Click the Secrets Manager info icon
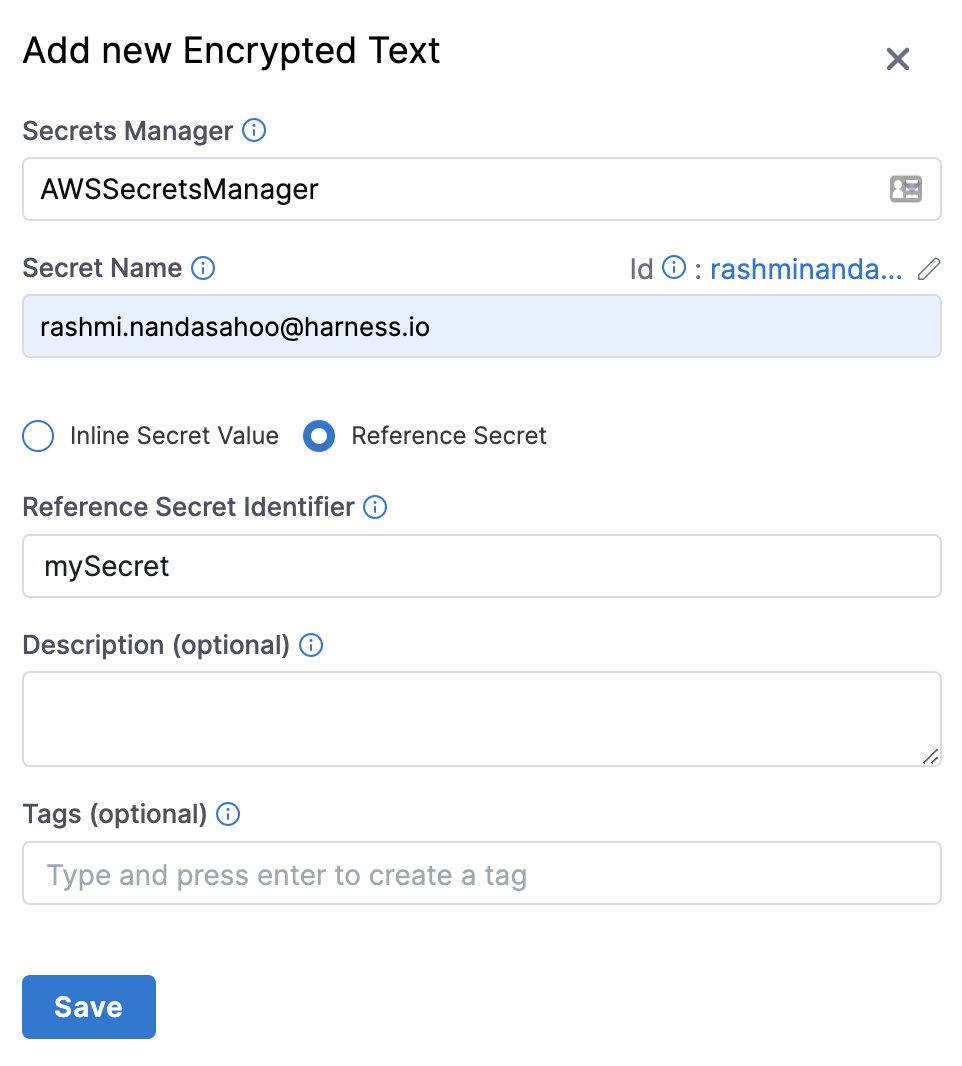The height and width of the screenshot is (1066, 962). coord(255,131)
